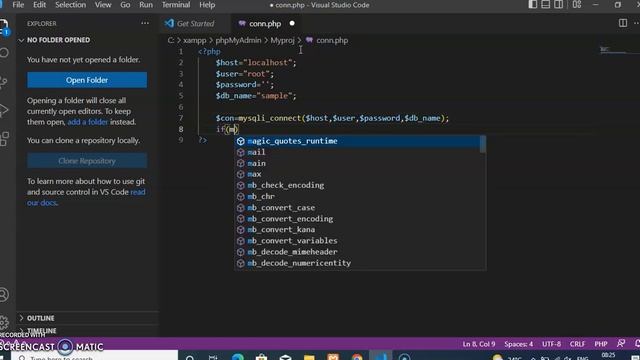This screenshot has height=360, width=640.
Task: Toggle primary side bar layout icon
Action: click(x=533, y=4)
